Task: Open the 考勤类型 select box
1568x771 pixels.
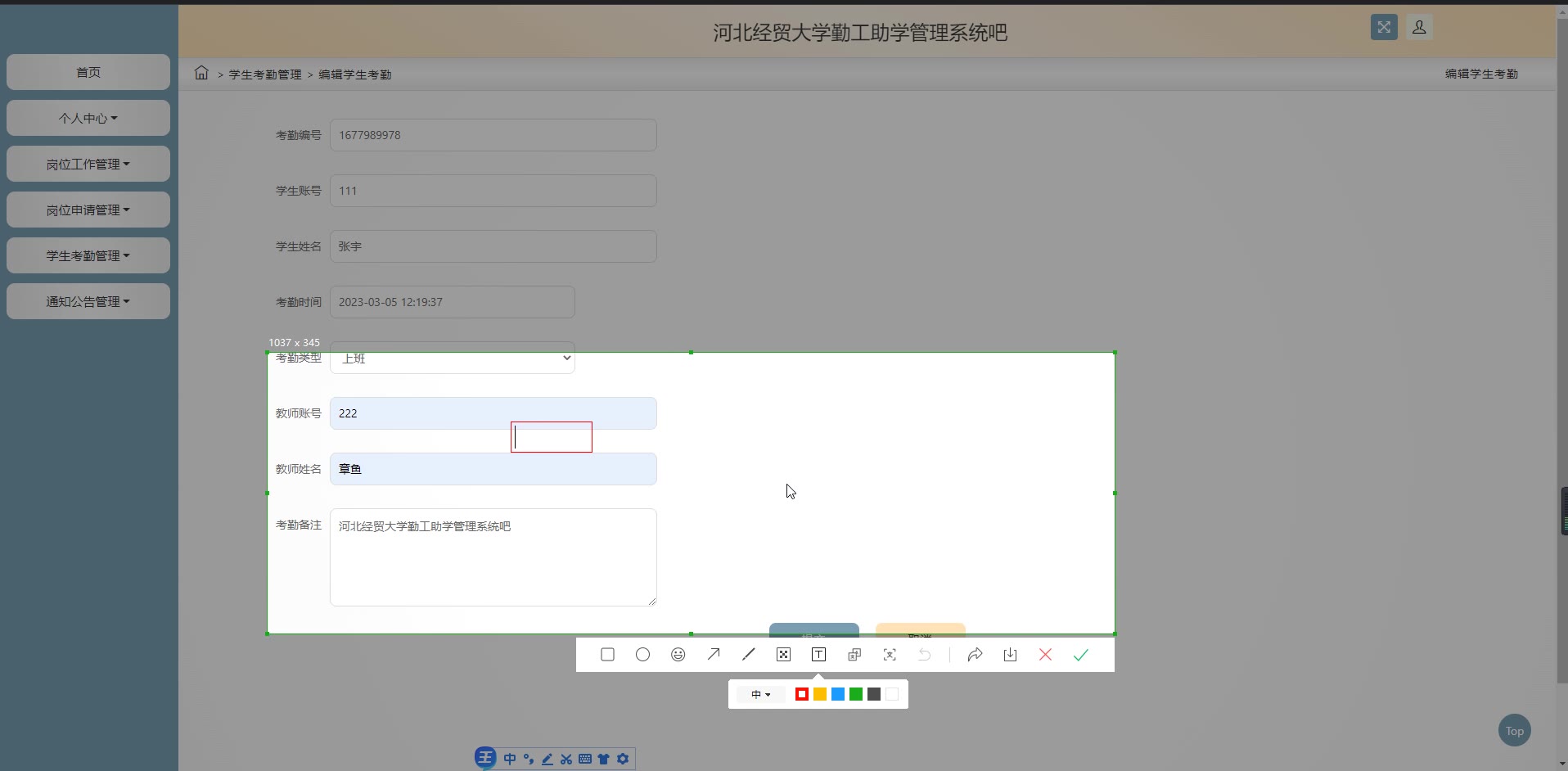Action: (453, 358)
